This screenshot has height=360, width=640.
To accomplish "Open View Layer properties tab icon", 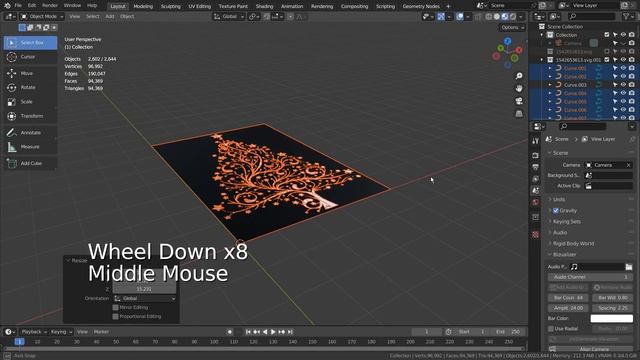I will pos(536,179).
